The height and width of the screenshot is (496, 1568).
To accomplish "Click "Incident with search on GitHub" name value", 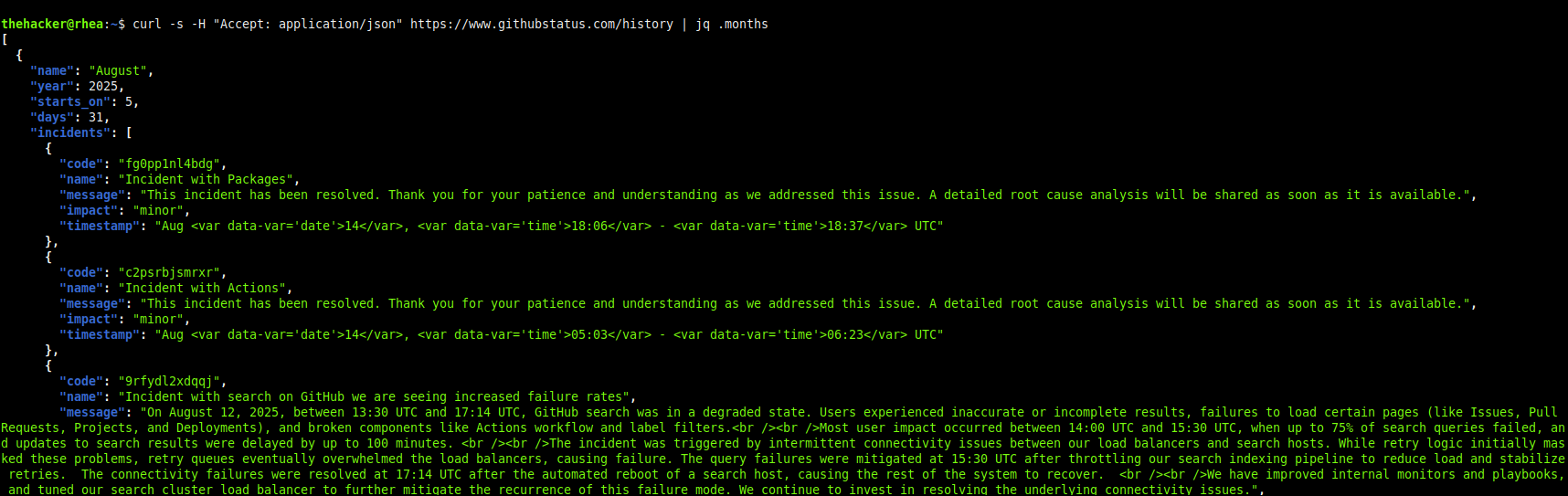I will (x=374, y=397).
